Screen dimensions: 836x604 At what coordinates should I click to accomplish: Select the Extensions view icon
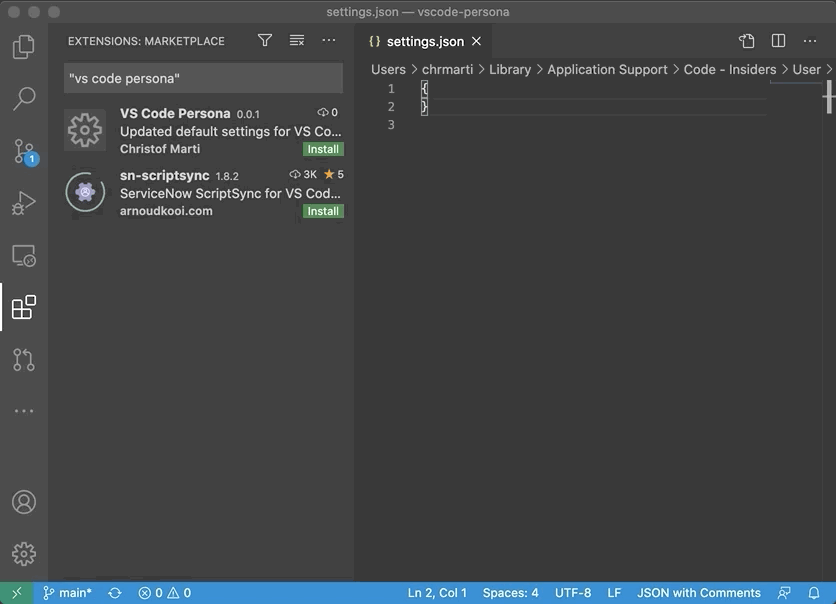pyautogui.click(x=23, y=307)
